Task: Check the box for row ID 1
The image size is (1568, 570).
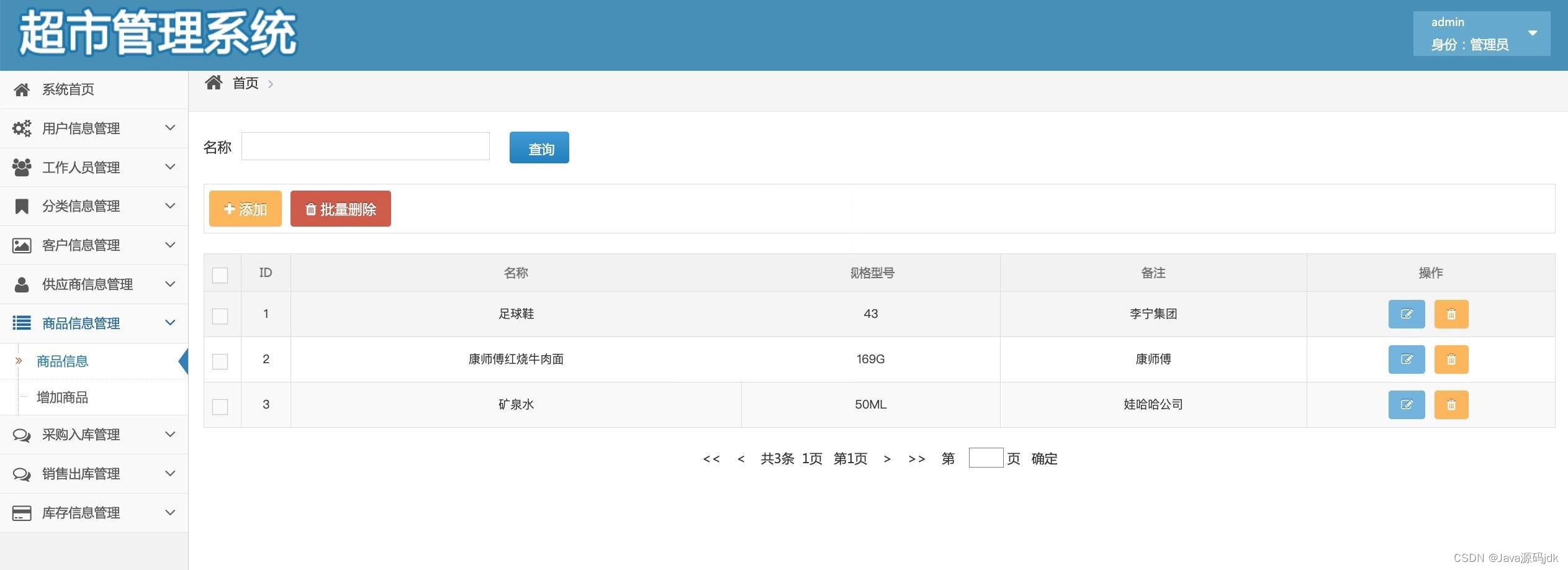Action: [220, 316]
